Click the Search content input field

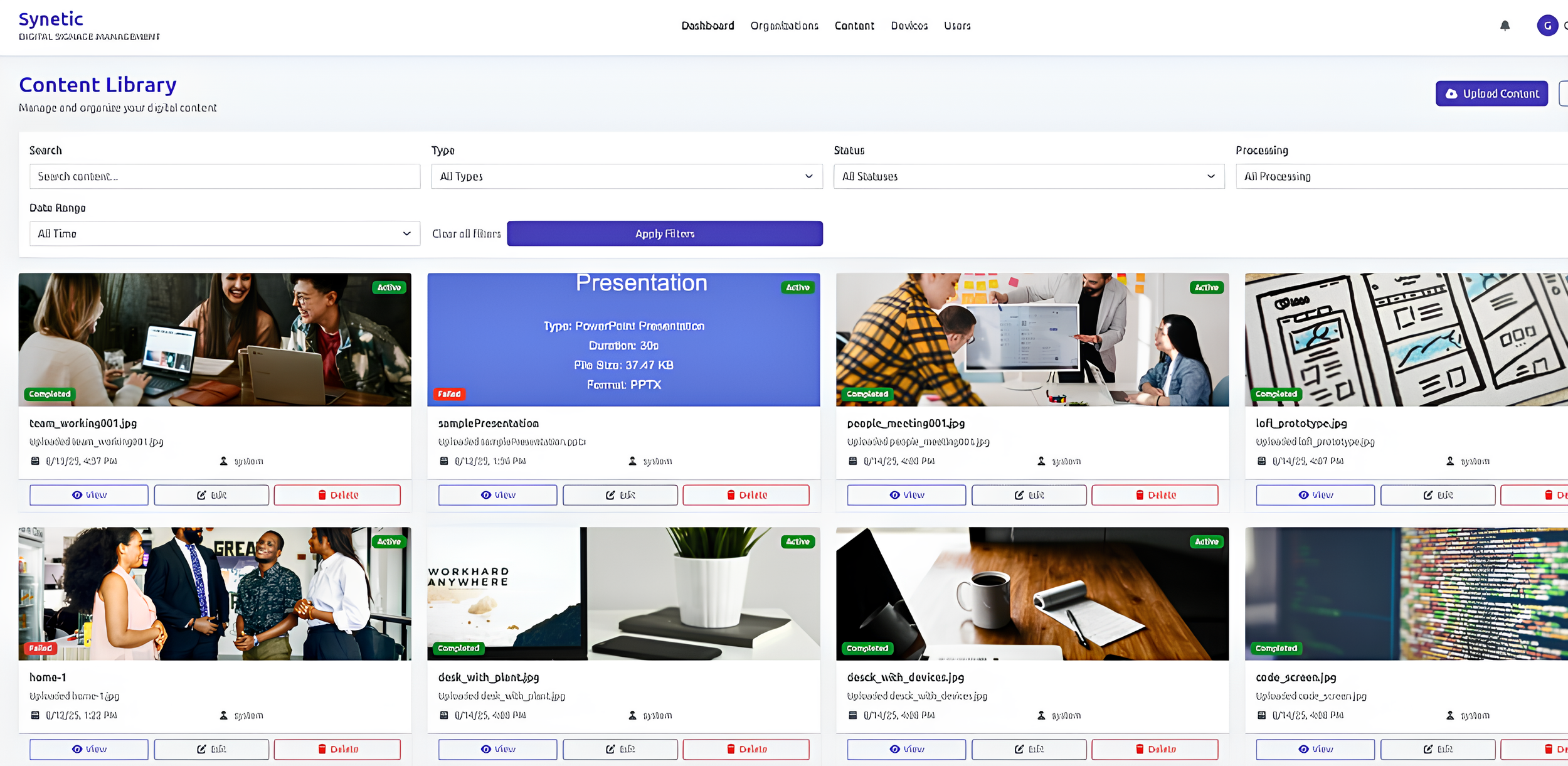(225, 176)
